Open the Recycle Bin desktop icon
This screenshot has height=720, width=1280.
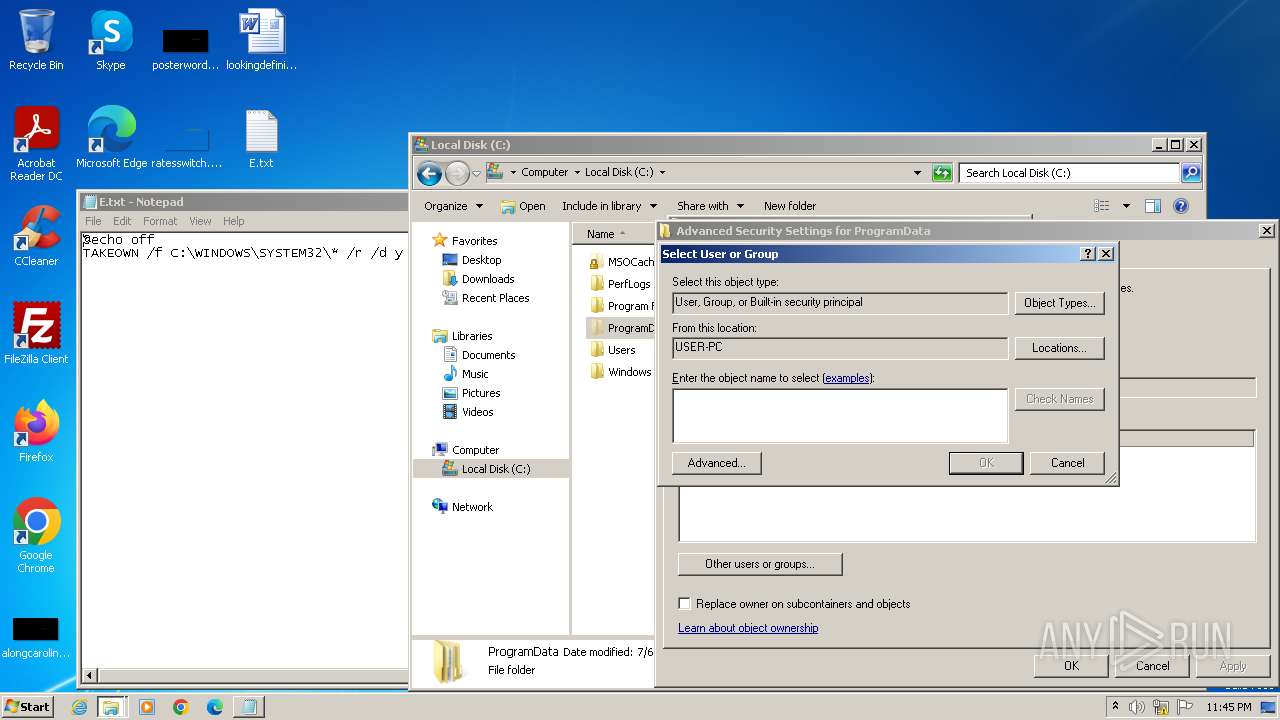coord(36,40)
